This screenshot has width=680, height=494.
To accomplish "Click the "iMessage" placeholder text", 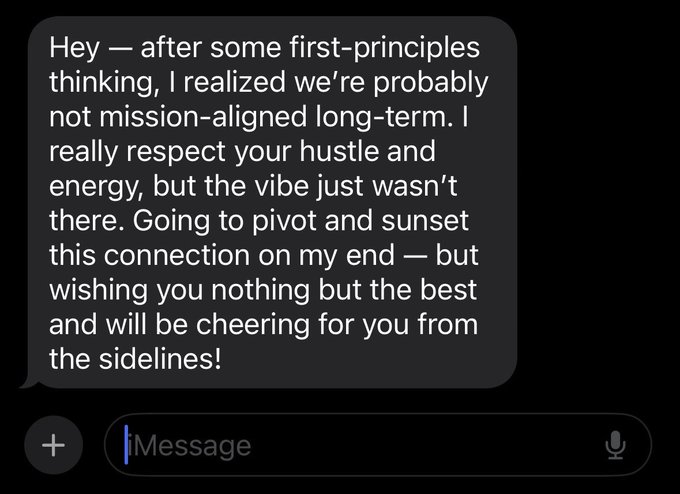I will 190,444.
